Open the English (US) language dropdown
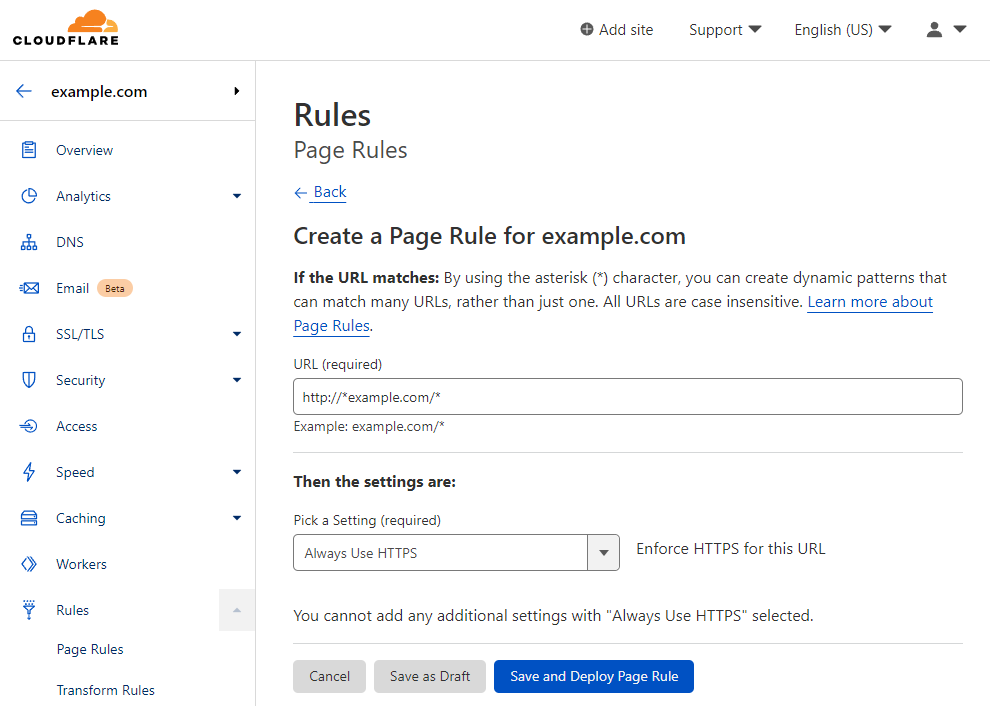The height and width of the screenshot is (706, 990). 842,29
